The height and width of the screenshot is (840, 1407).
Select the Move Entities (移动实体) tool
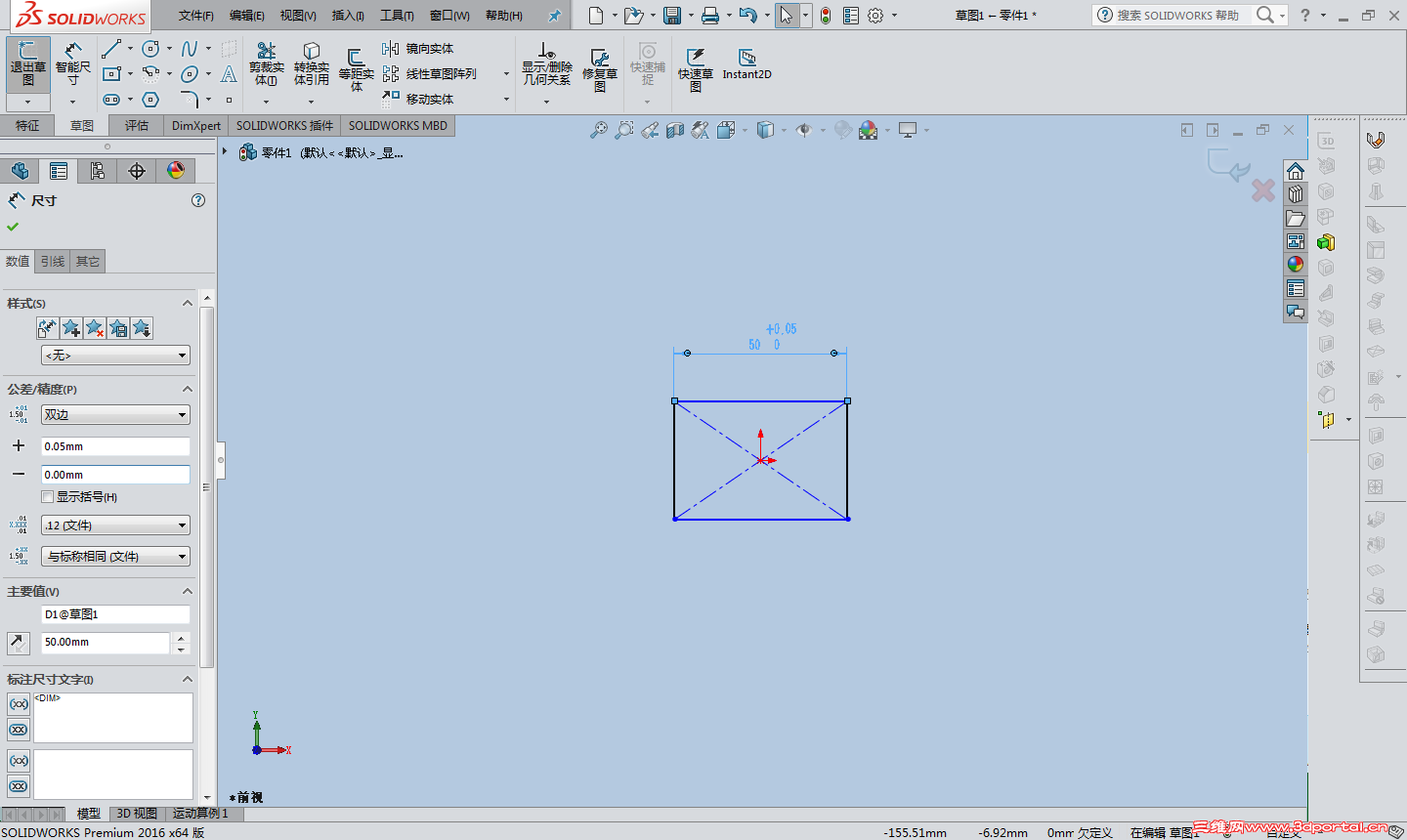(x=418, y=99)
